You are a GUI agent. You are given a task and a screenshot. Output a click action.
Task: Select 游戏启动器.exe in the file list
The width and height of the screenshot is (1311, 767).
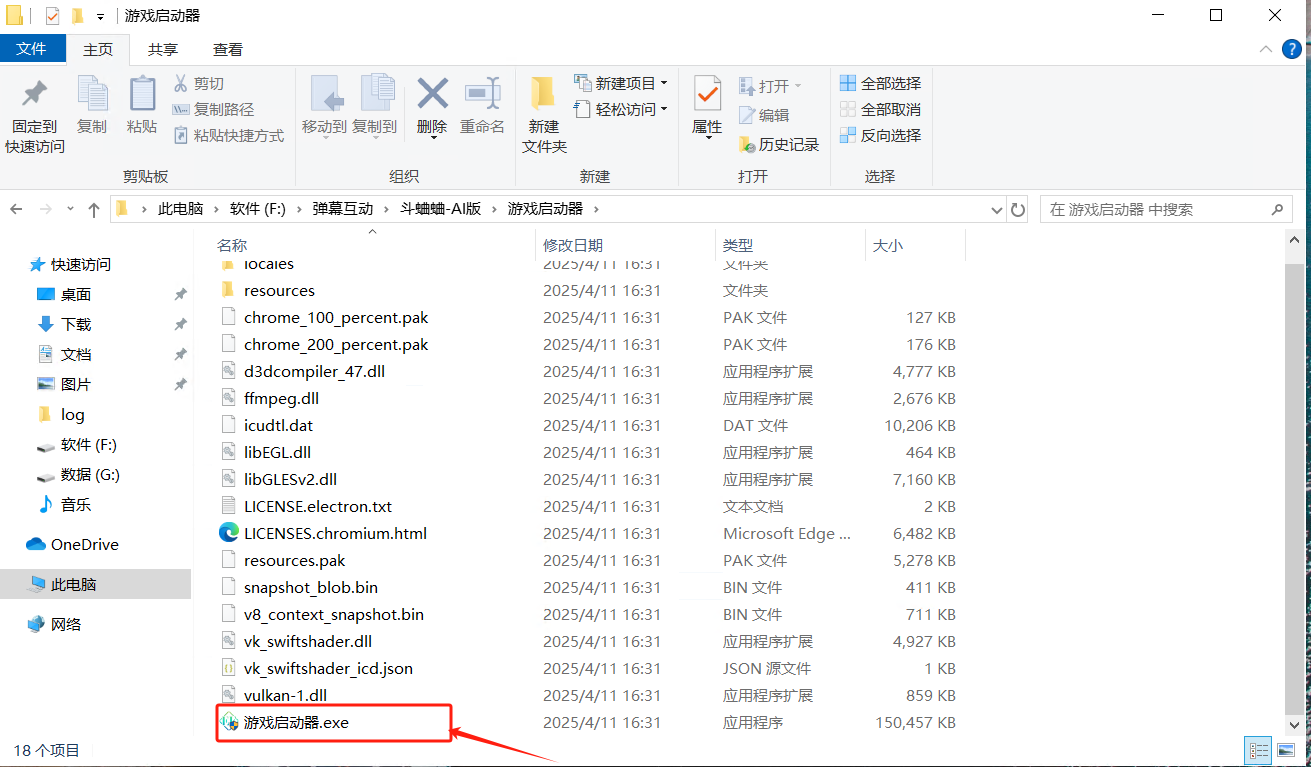click(296, 722)
